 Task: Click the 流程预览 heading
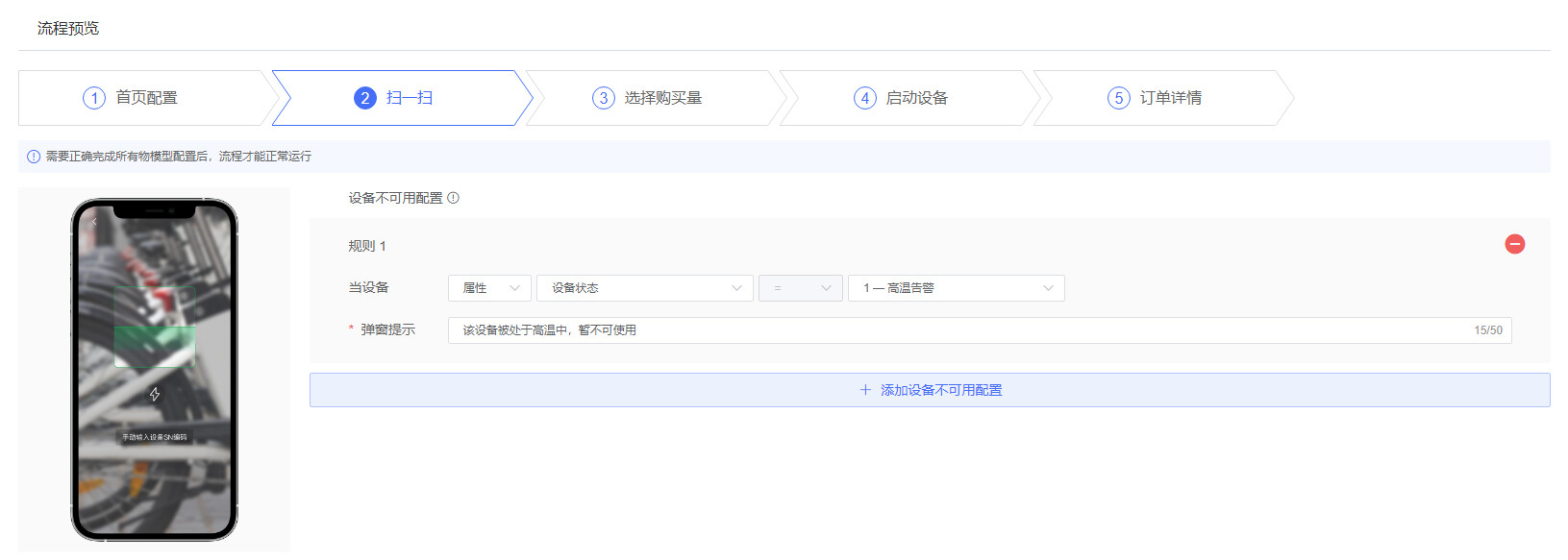pyautogui.click(x=68, y=29)
